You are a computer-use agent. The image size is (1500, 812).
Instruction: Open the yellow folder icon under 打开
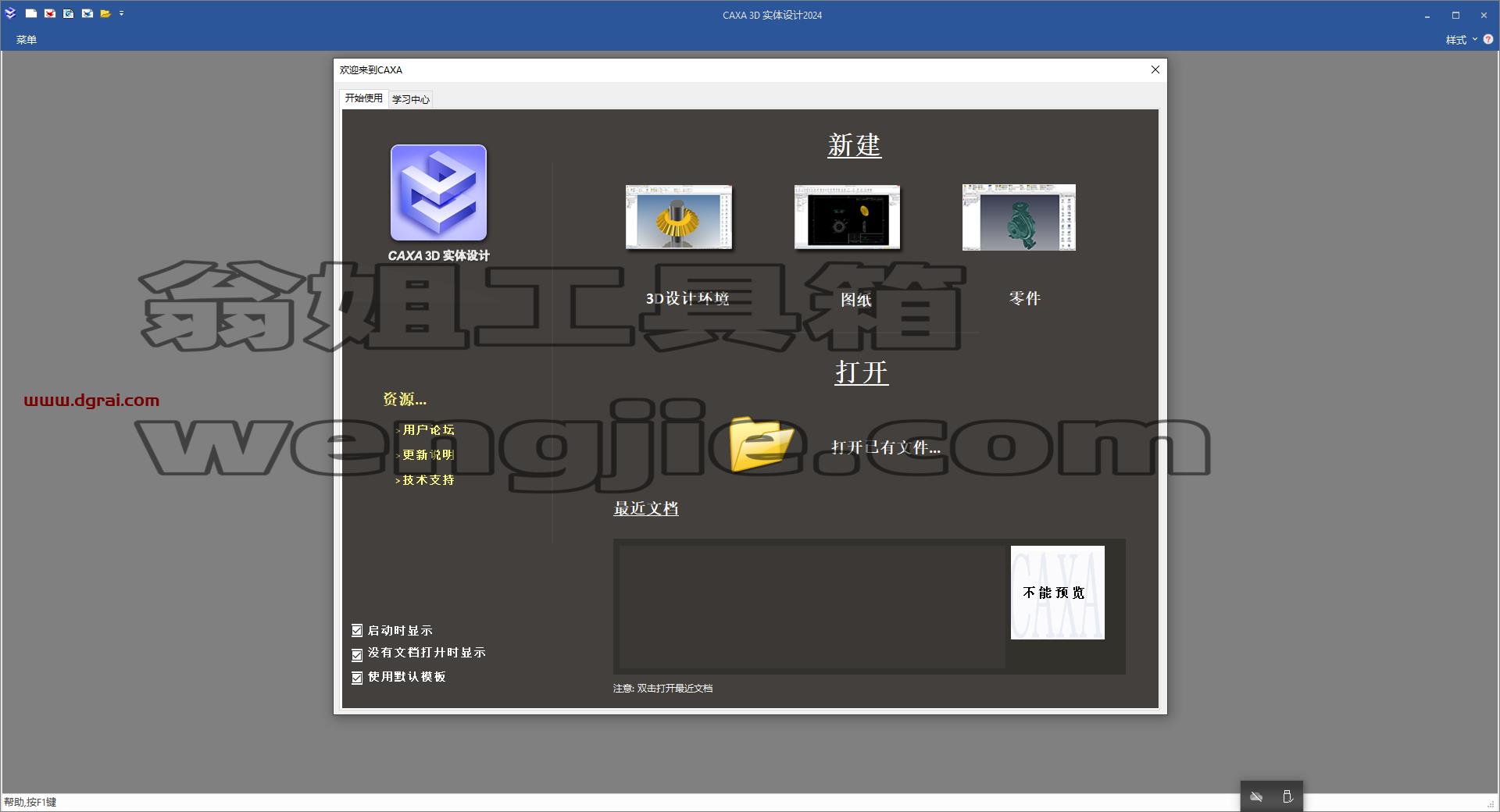point(761,443)
